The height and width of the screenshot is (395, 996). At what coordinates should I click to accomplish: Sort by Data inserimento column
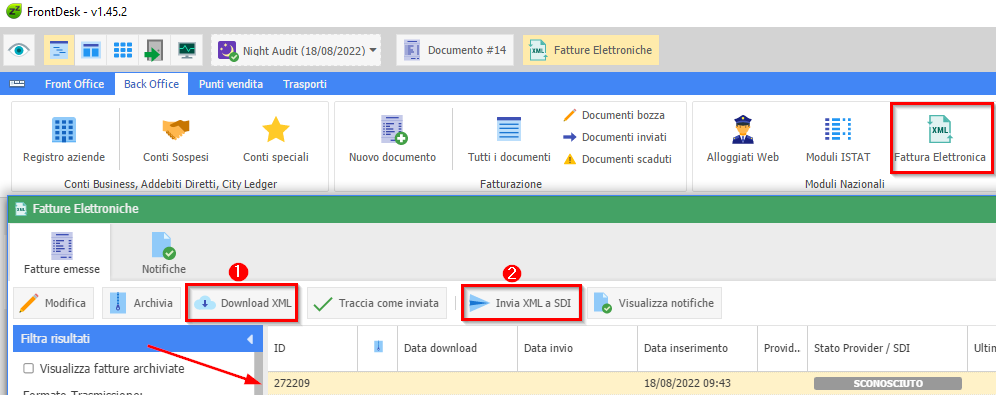tap(697, 348)
